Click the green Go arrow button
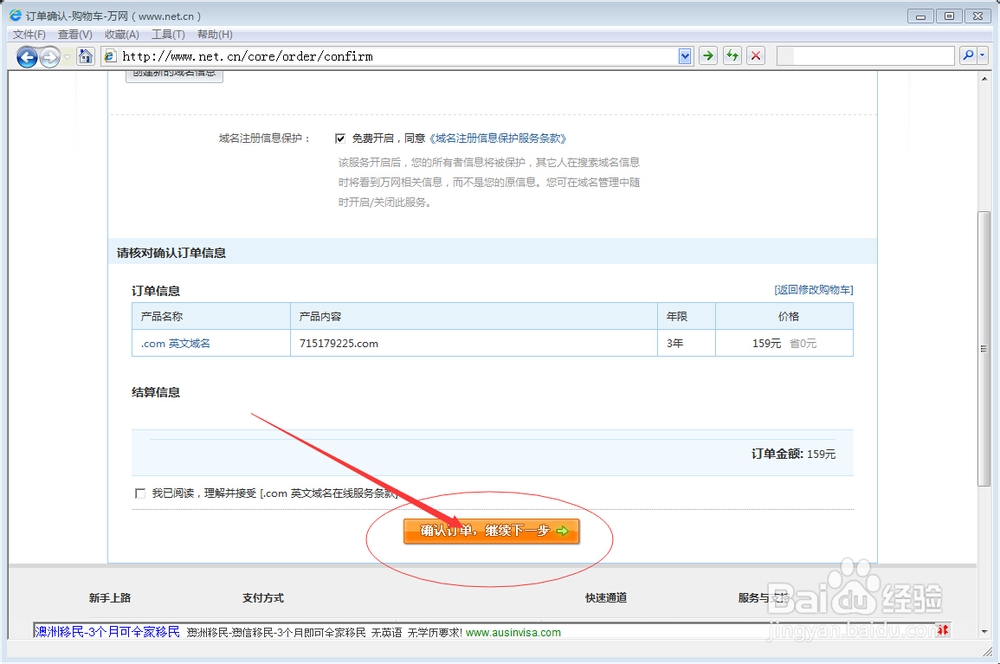Viewport: 1000px width, 664px height. click(x=708, y=56)
